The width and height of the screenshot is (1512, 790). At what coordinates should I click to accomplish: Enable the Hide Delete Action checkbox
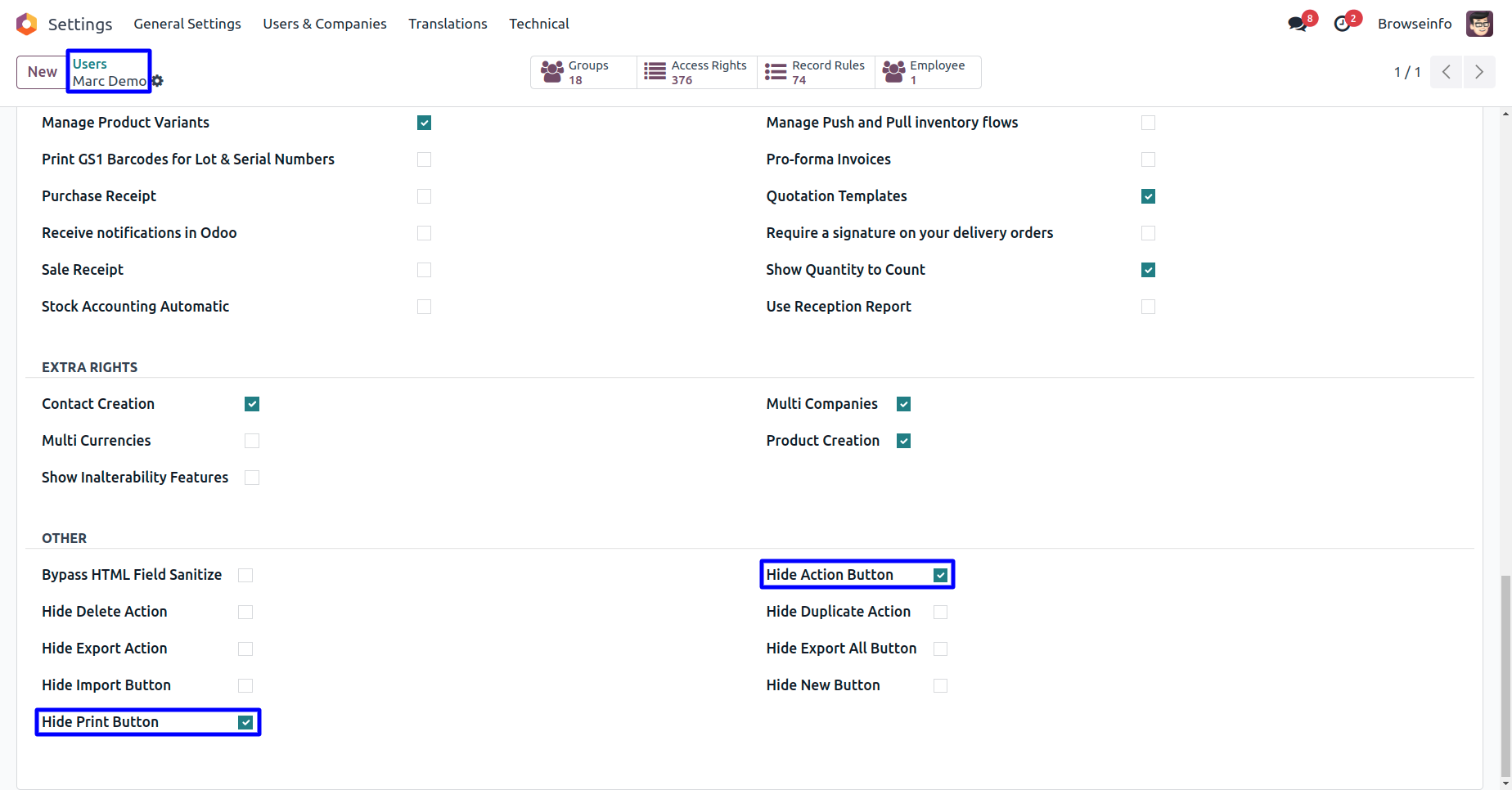(x=245, y=612)
